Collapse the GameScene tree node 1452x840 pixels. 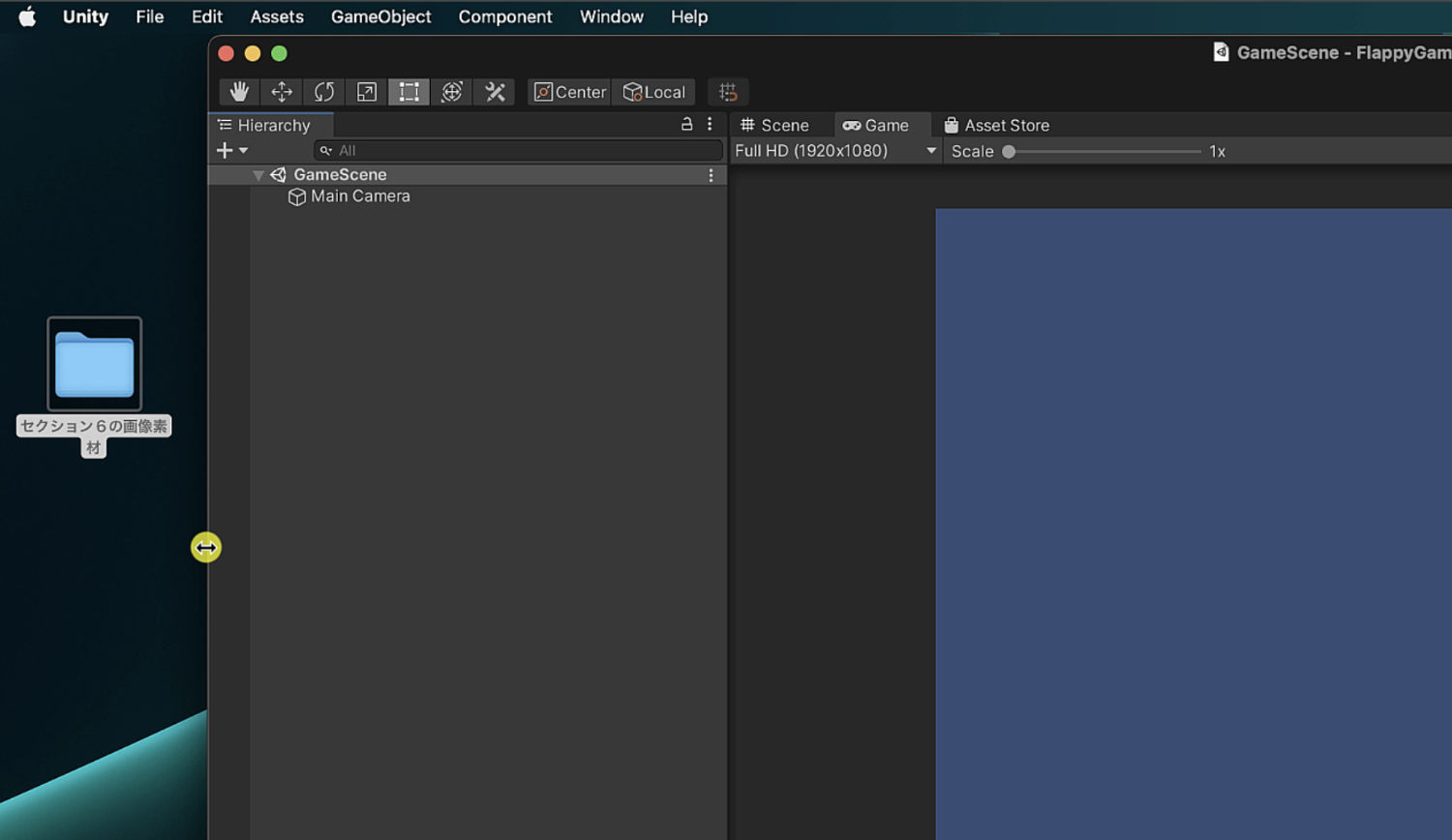pyautogui.click(x=257, y=175)
